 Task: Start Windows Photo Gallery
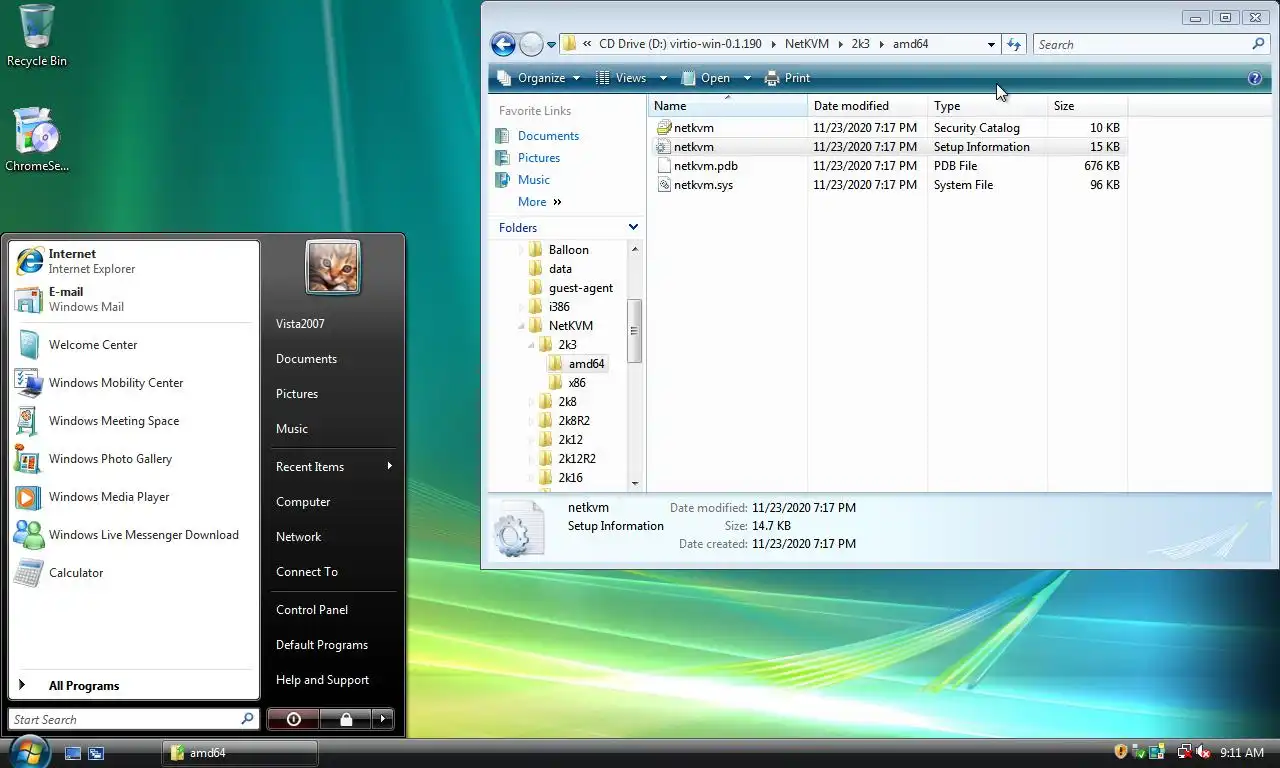[134, 459]
